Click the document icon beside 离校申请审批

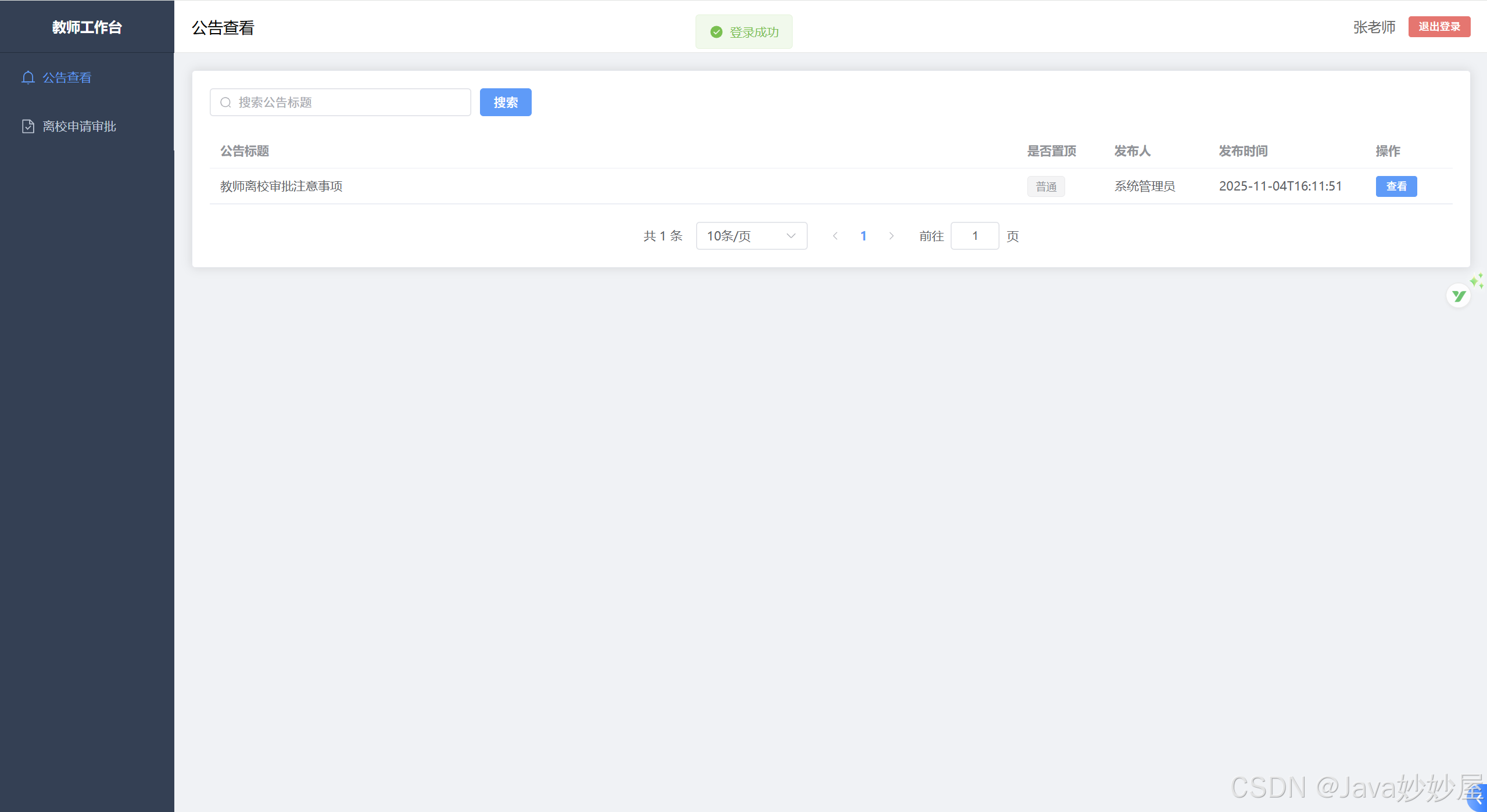pos(28,126)
